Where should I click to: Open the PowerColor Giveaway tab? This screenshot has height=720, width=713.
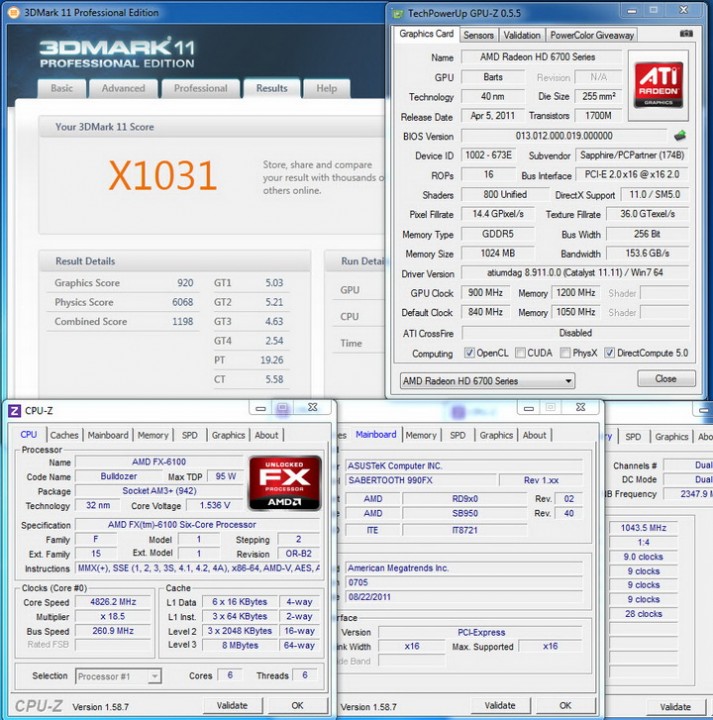click(592, 35)
